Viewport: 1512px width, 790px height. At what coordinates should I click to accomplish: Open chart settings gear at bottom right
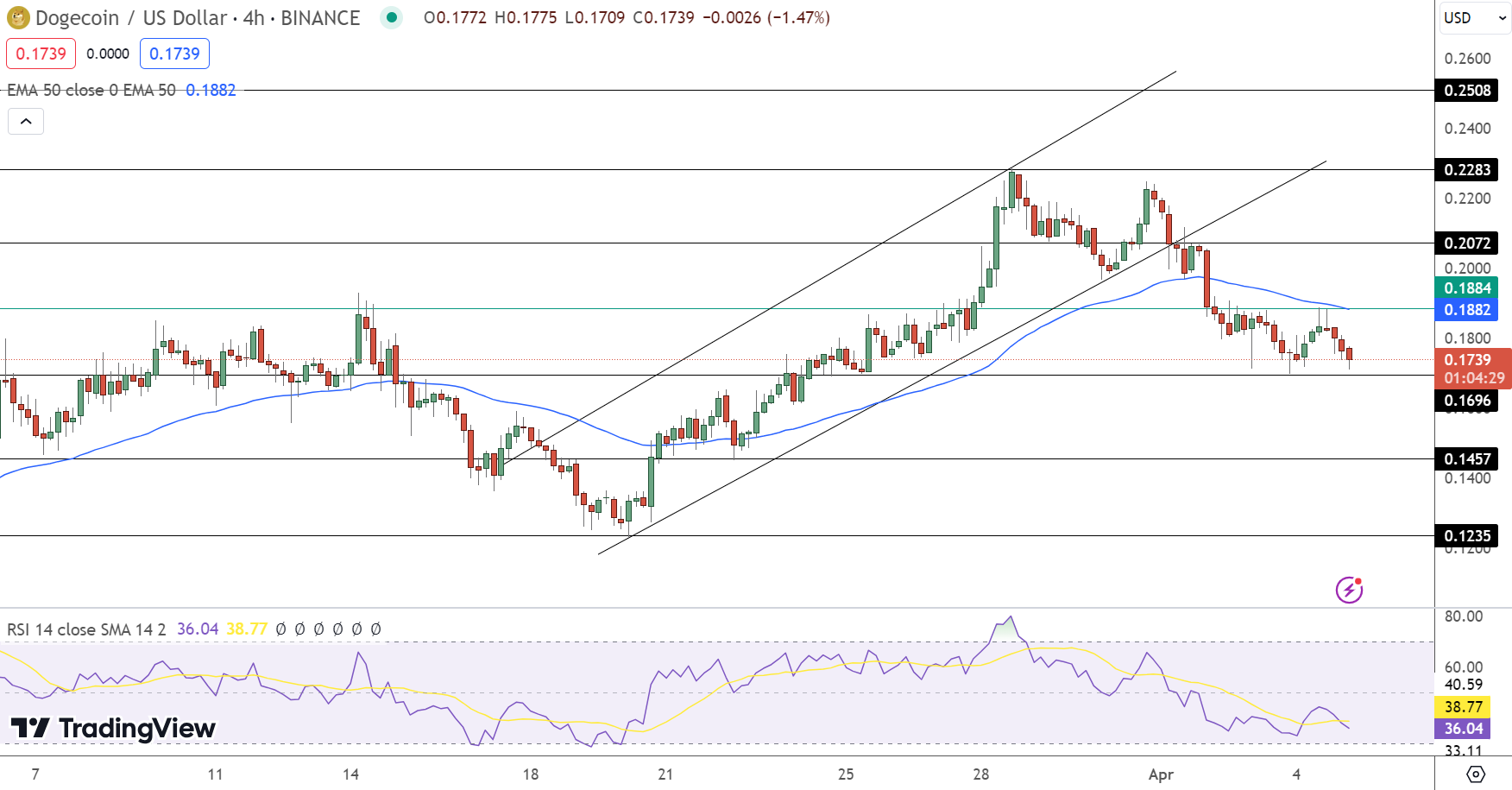point(1476,774)
